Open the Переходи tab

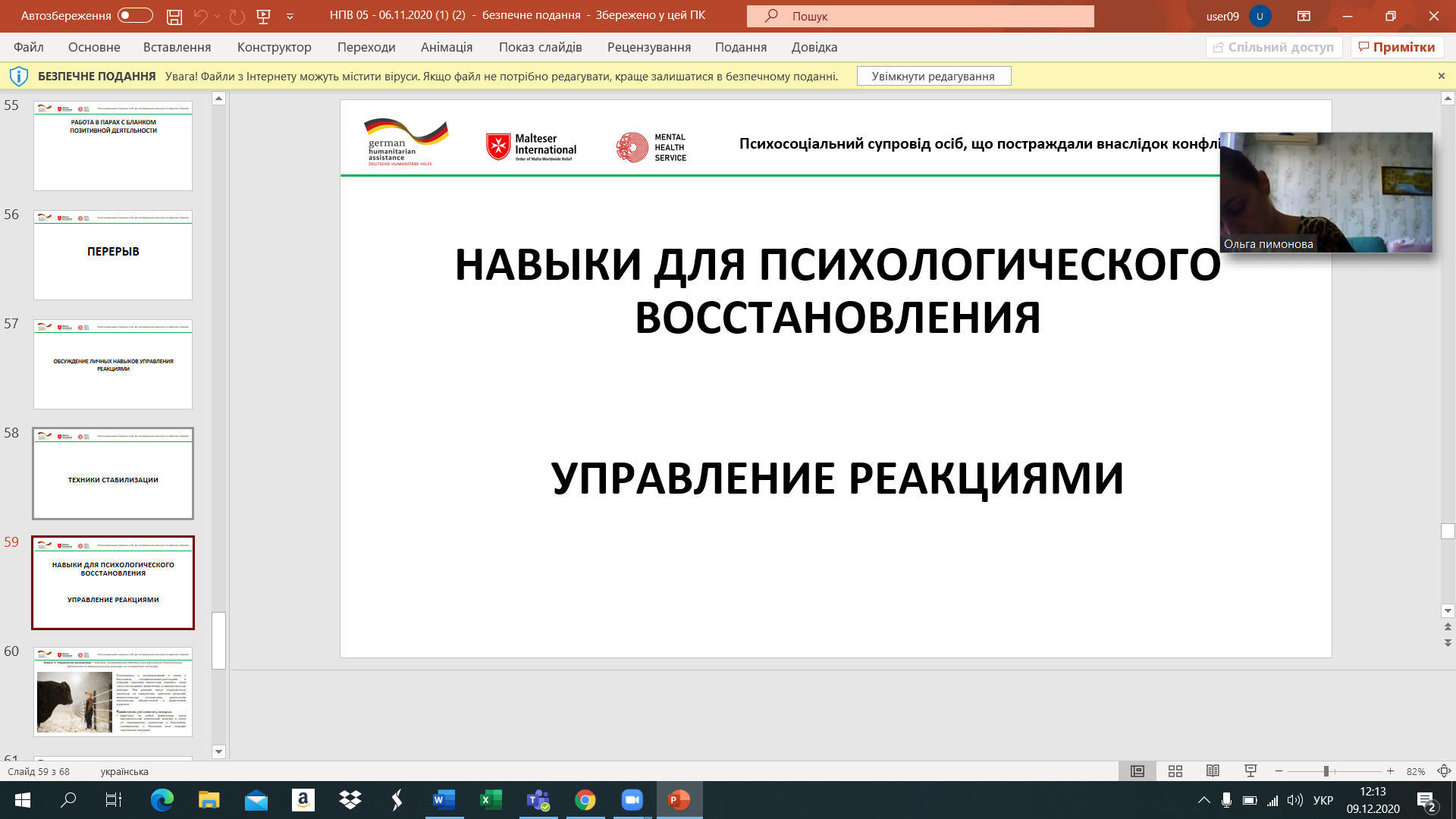[366, 47]
